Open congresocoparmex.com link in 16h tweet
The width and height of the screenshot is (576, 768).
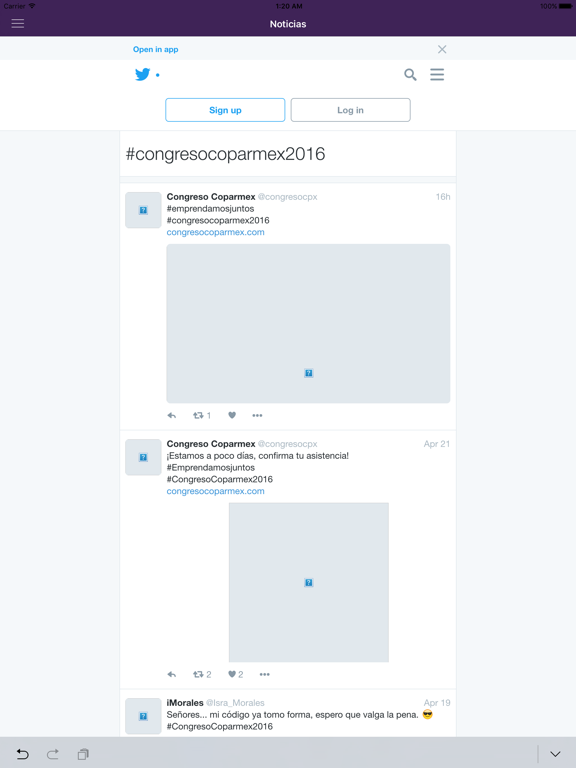[216, 232]
